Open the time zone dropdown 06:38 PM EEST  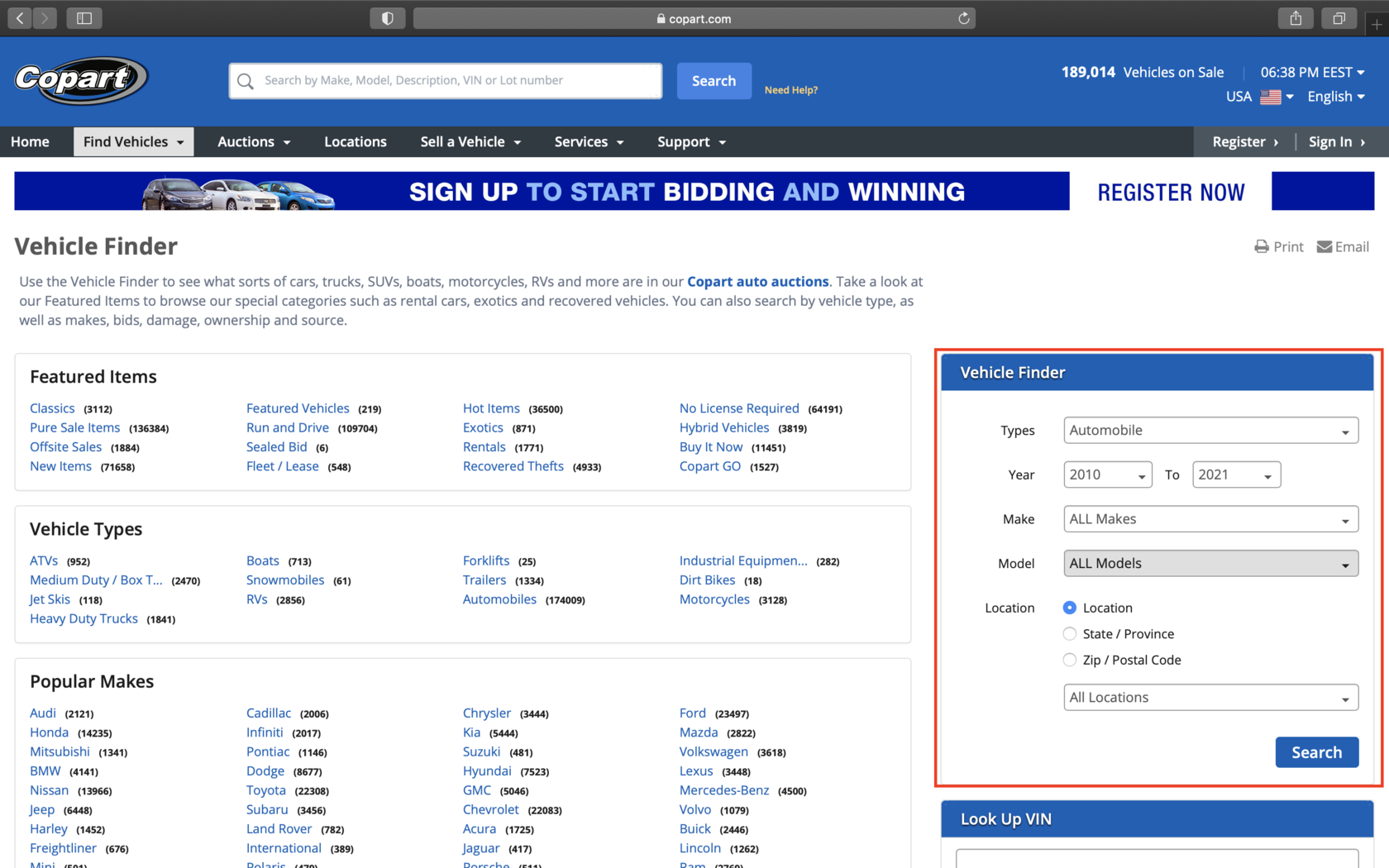[1313, 72]
